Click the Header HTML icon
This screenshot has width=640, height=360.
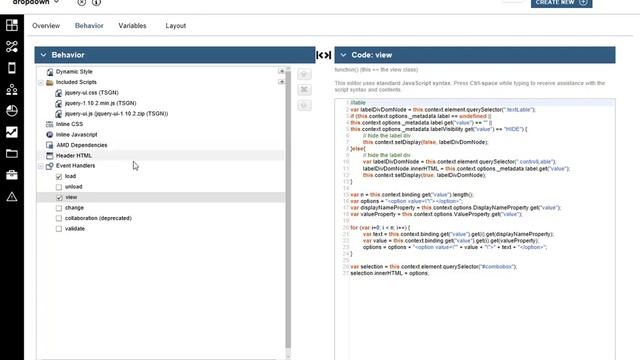click(50, 156)
